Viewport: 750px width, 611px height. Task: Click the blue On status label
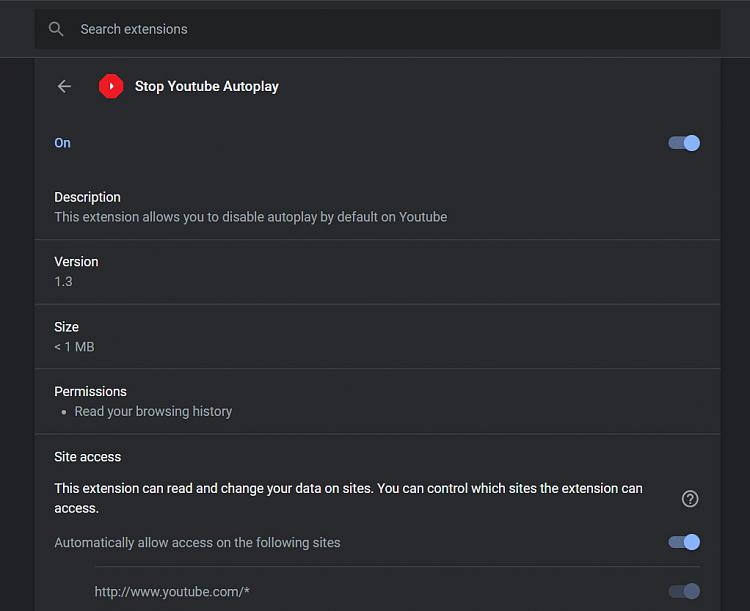point(62,143)
